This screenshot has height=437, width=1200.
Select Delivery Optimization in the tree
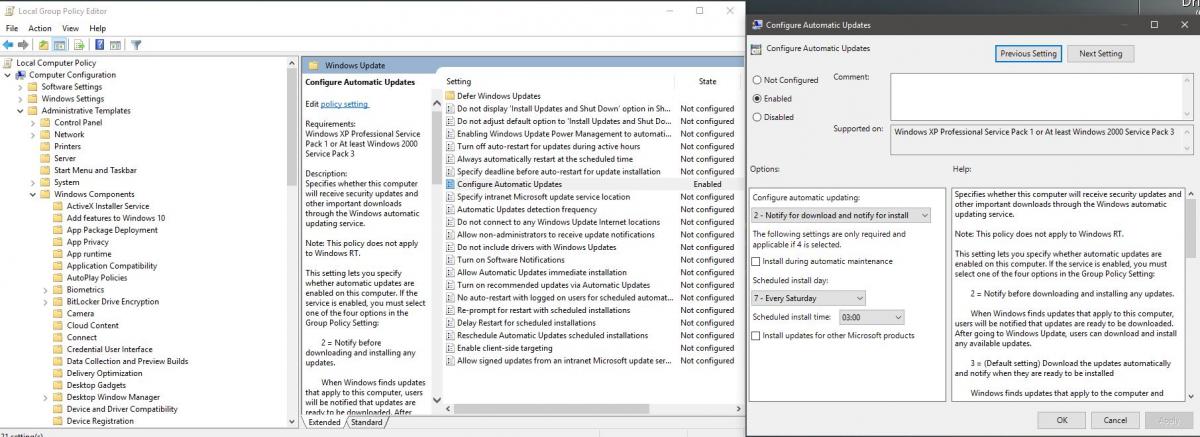[x=105, y=373]
